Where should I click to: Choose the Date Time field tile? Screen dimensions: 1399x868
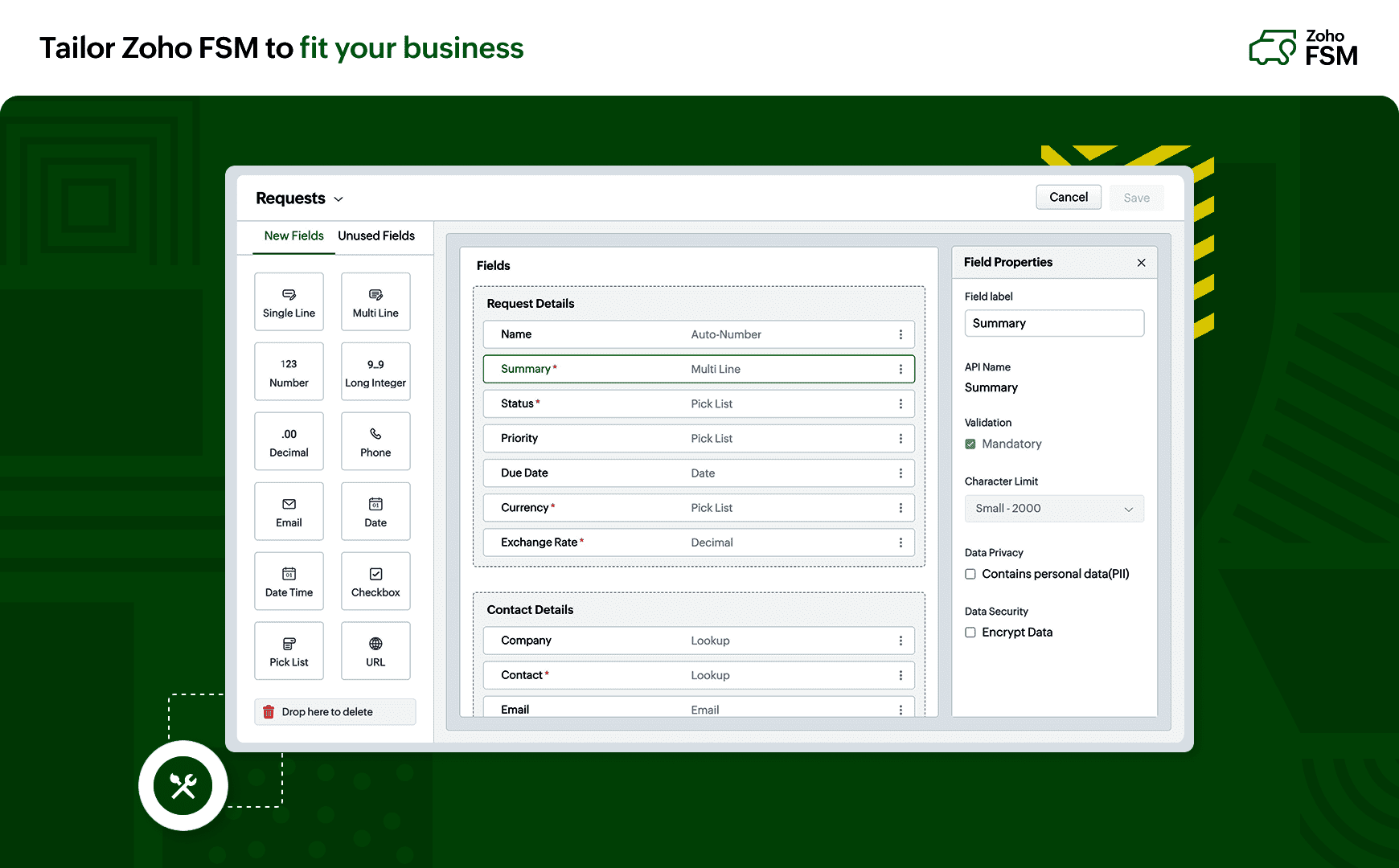click(x=289, y=581)
